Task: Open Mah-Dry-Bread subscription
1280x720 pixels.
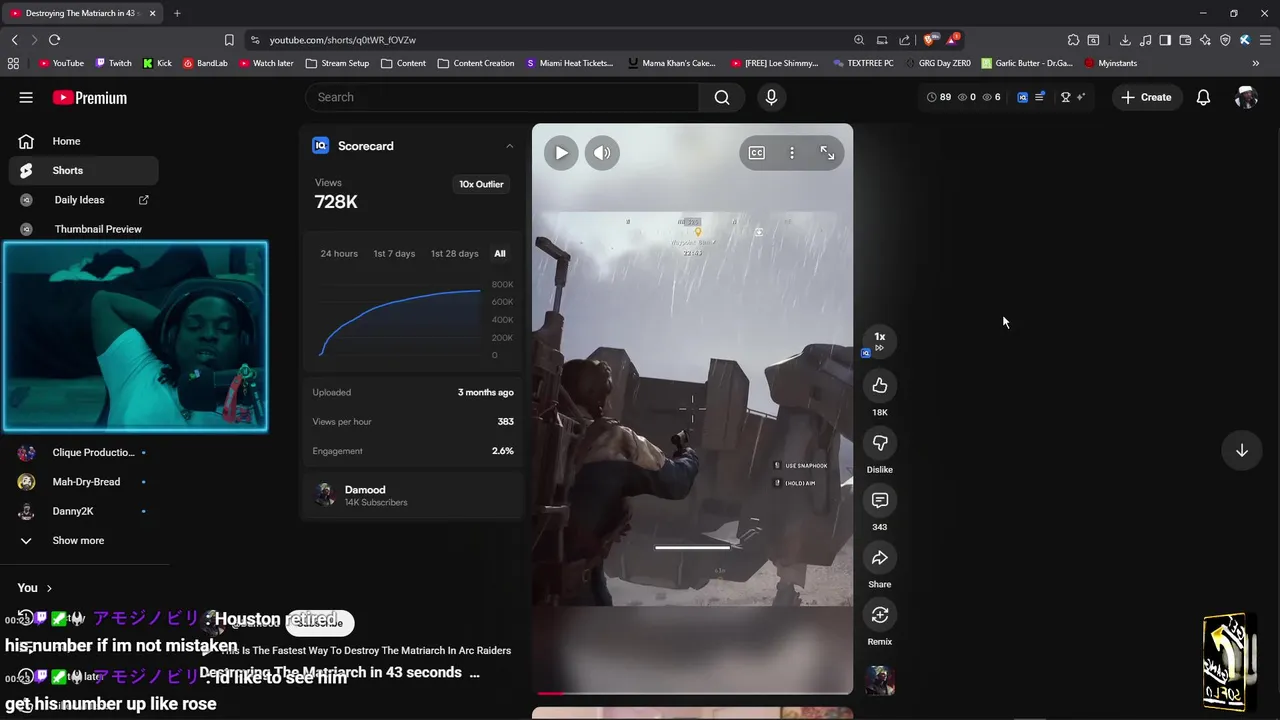Action: click(x=84, y=482)
